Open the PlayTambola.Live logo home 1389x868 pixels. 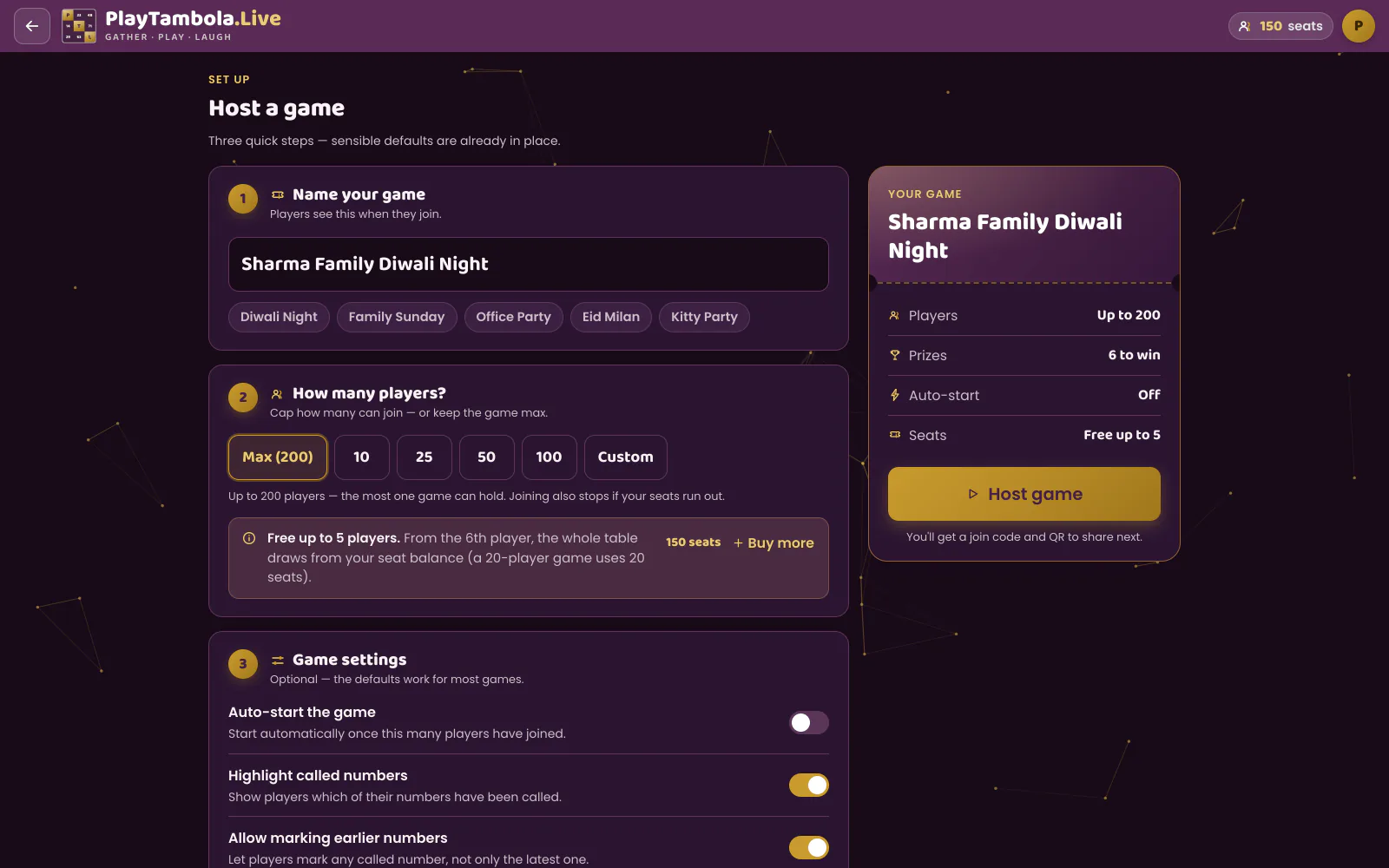pyautogui.click(x=172, y=26)
